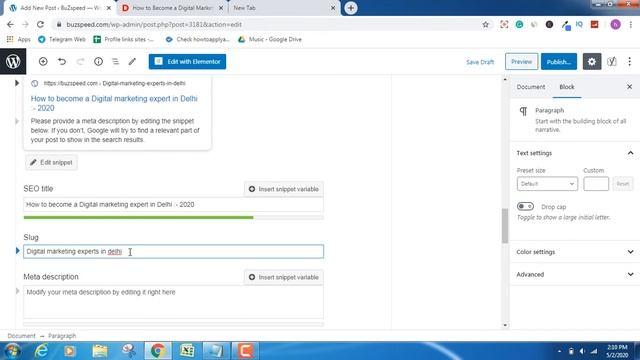Open Music - Google Drive bookmark
This screenshot has width=640, height=360.
click(x=270, y=39)
